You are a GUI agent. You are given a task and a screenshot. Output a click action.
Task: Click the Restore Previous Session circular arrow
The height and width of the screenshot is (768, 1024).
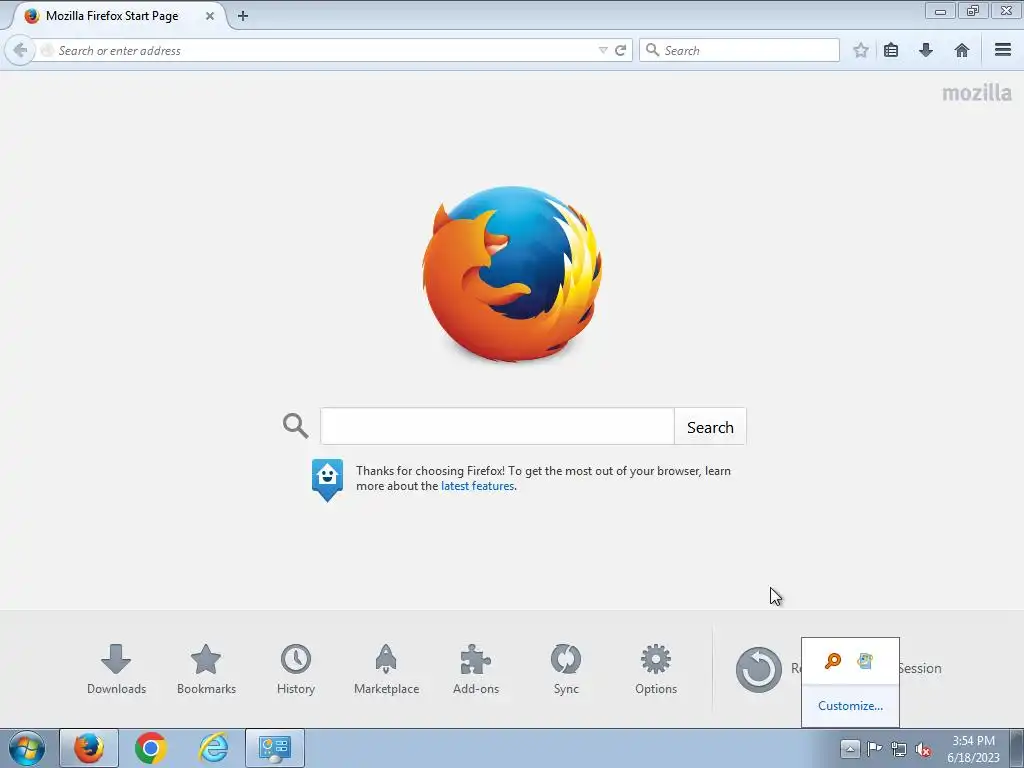(x=758, y=669)
